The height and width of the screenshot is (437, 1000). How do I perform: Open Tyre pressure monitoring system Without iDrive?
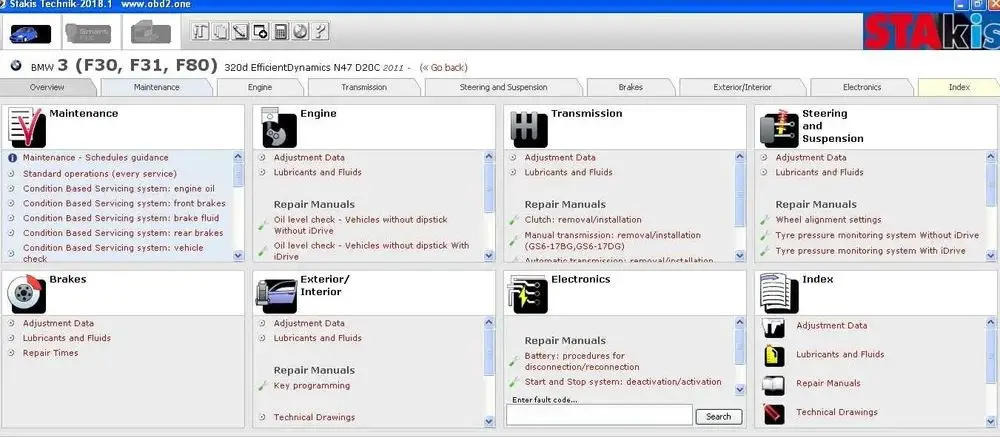(877, 235)
